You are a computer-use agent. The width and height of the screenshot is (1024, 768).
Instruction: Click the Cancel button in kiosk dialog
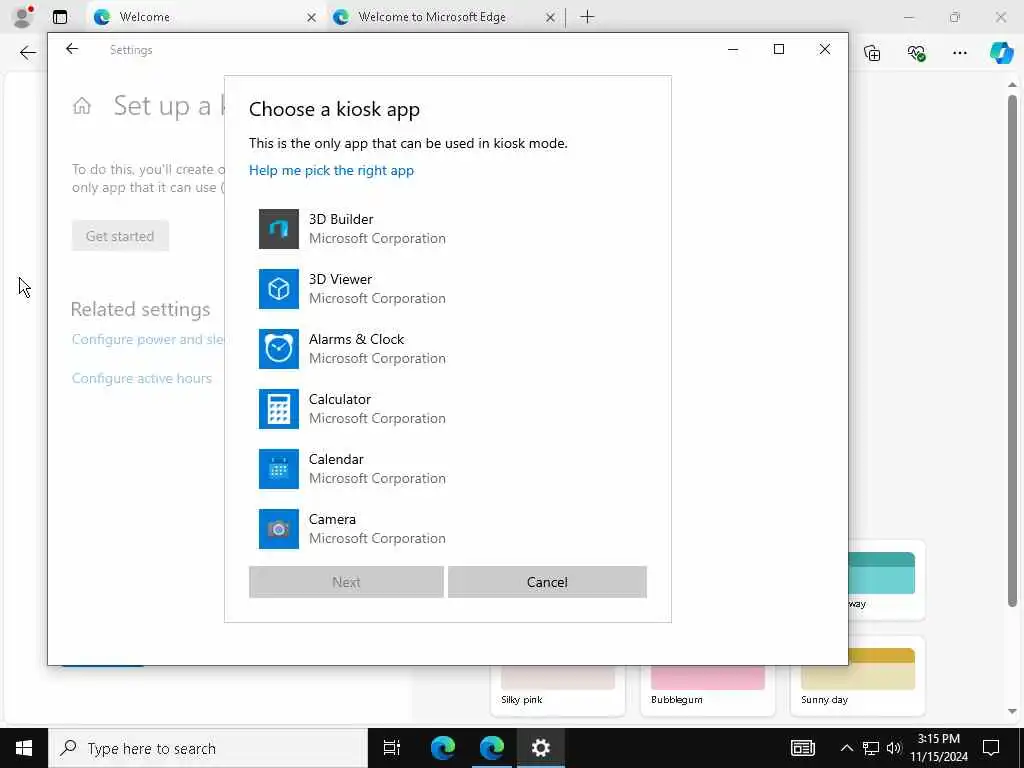(547, 582)
